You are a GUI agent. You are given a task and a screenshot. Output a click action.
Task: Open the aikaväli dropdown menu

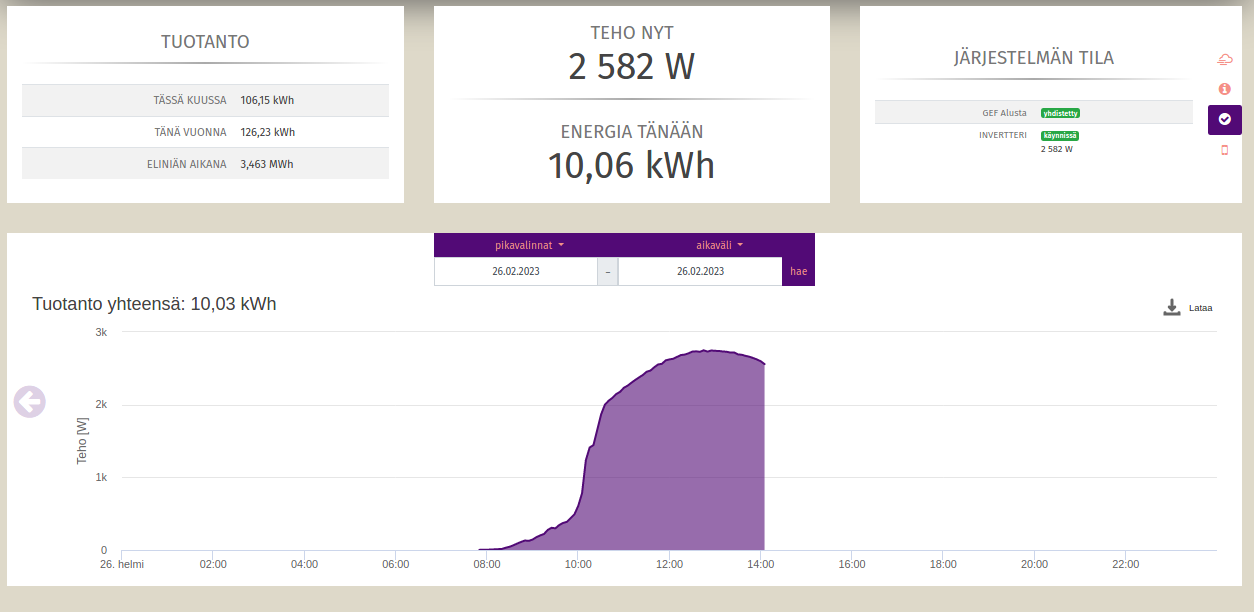tap(719, 245)
